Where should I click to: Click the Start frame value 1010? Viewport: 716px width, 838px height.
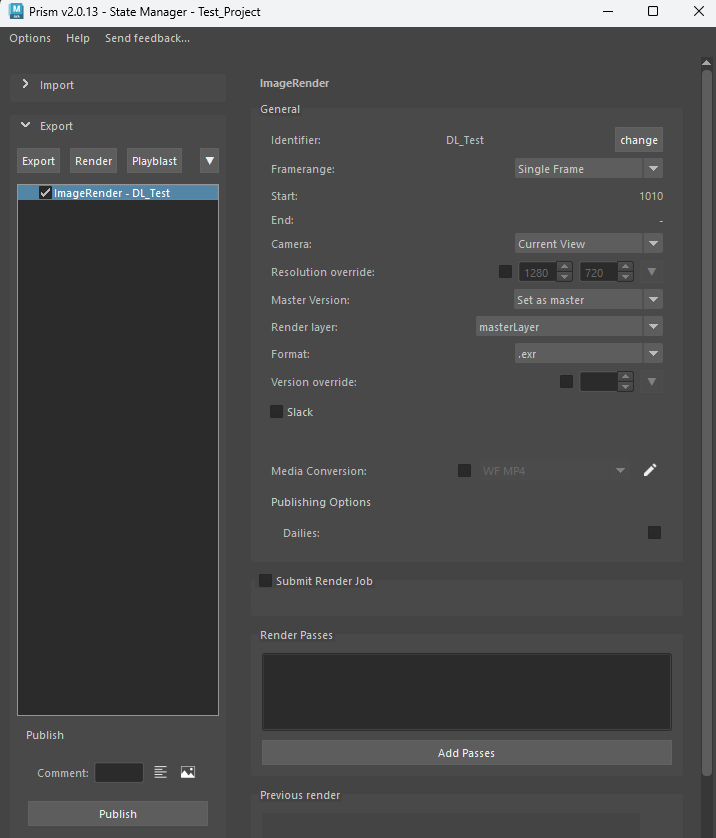pyautogui.click(x=651, y=196)
